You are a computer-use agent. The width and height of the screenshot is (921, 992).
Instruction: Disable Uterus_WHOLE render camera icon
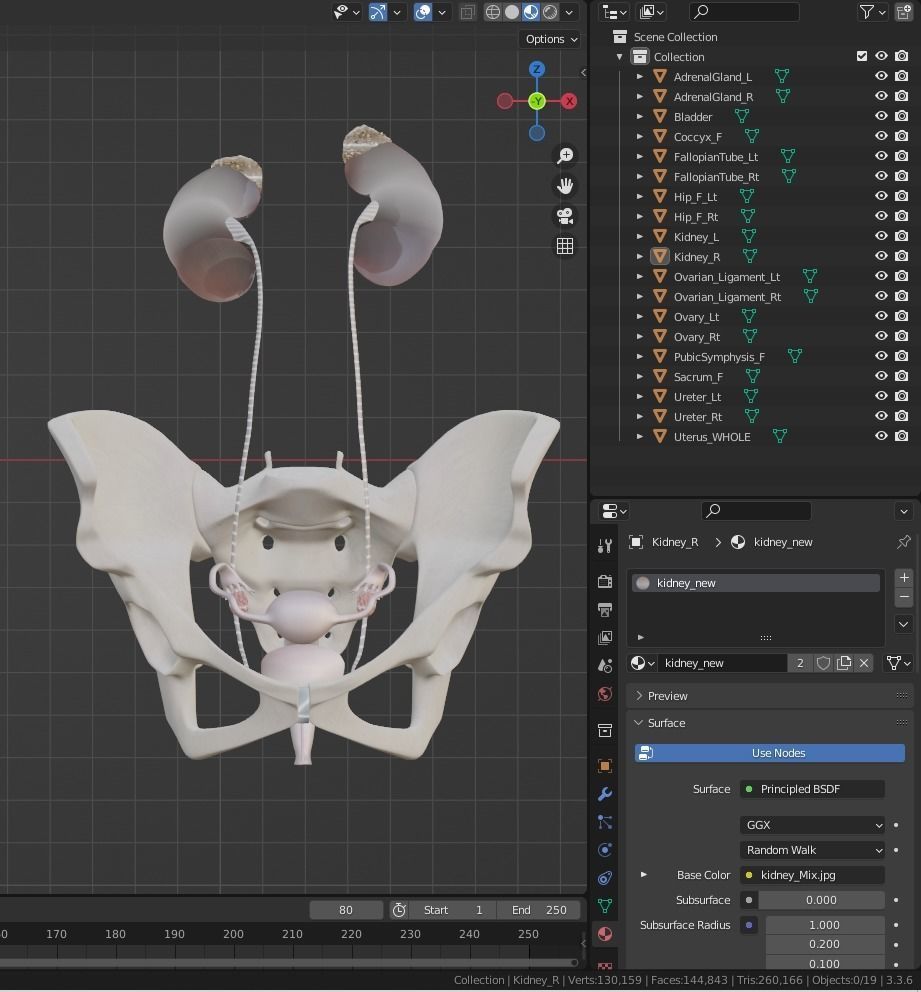[x=902, y=436]
